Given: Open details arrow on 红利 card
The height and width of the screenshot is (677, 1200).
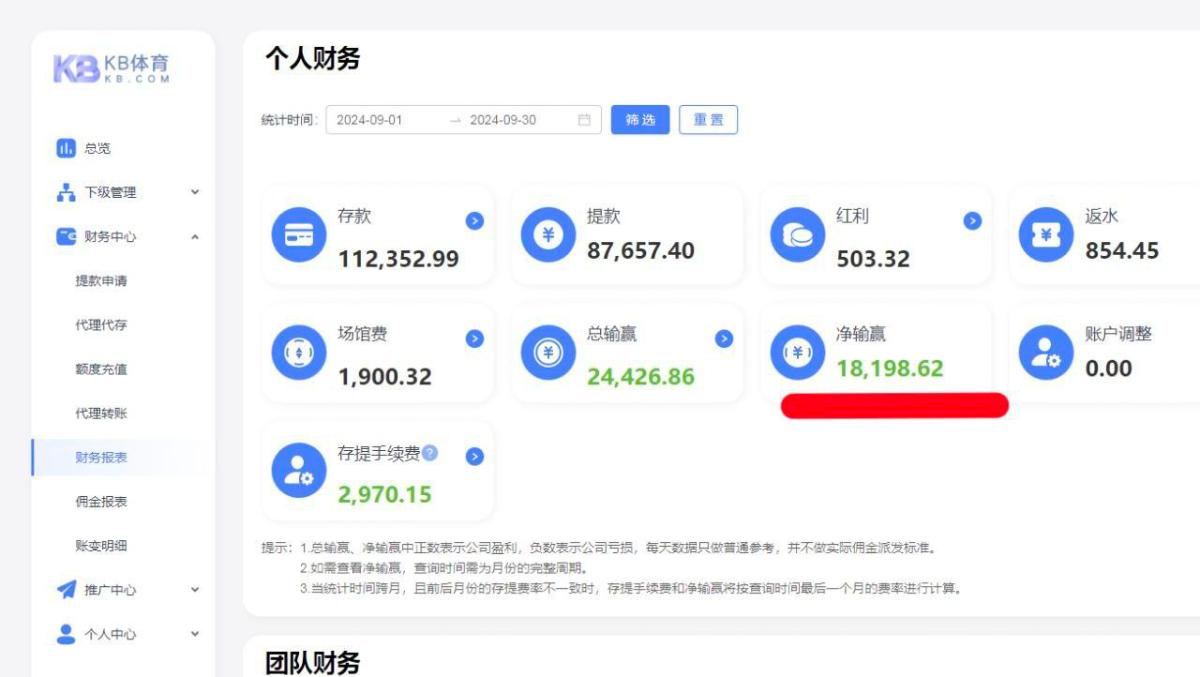Looking at the screenshot, I should [x=972, y=221].
